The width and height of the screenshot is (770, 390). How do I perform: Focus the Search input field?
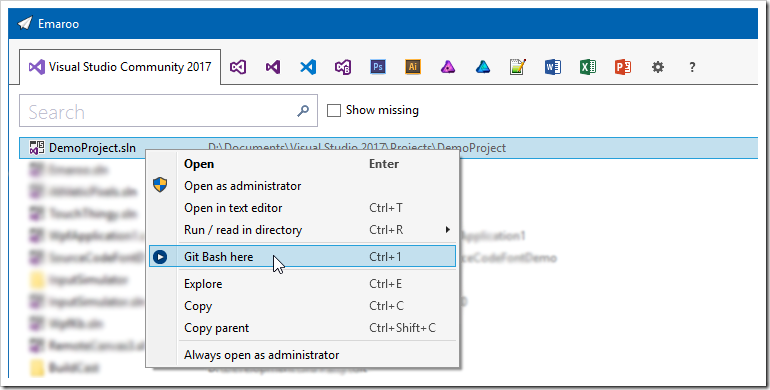coord(168,111)
